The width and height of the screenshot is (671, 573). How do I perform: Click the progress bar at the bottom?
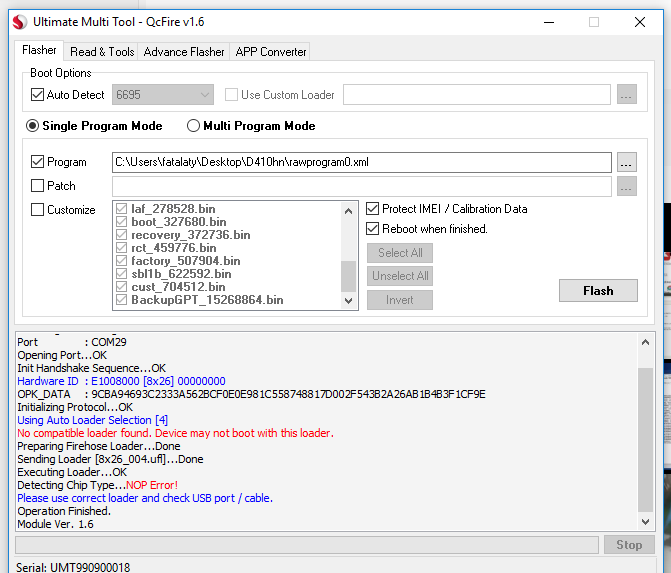(307, 545)
